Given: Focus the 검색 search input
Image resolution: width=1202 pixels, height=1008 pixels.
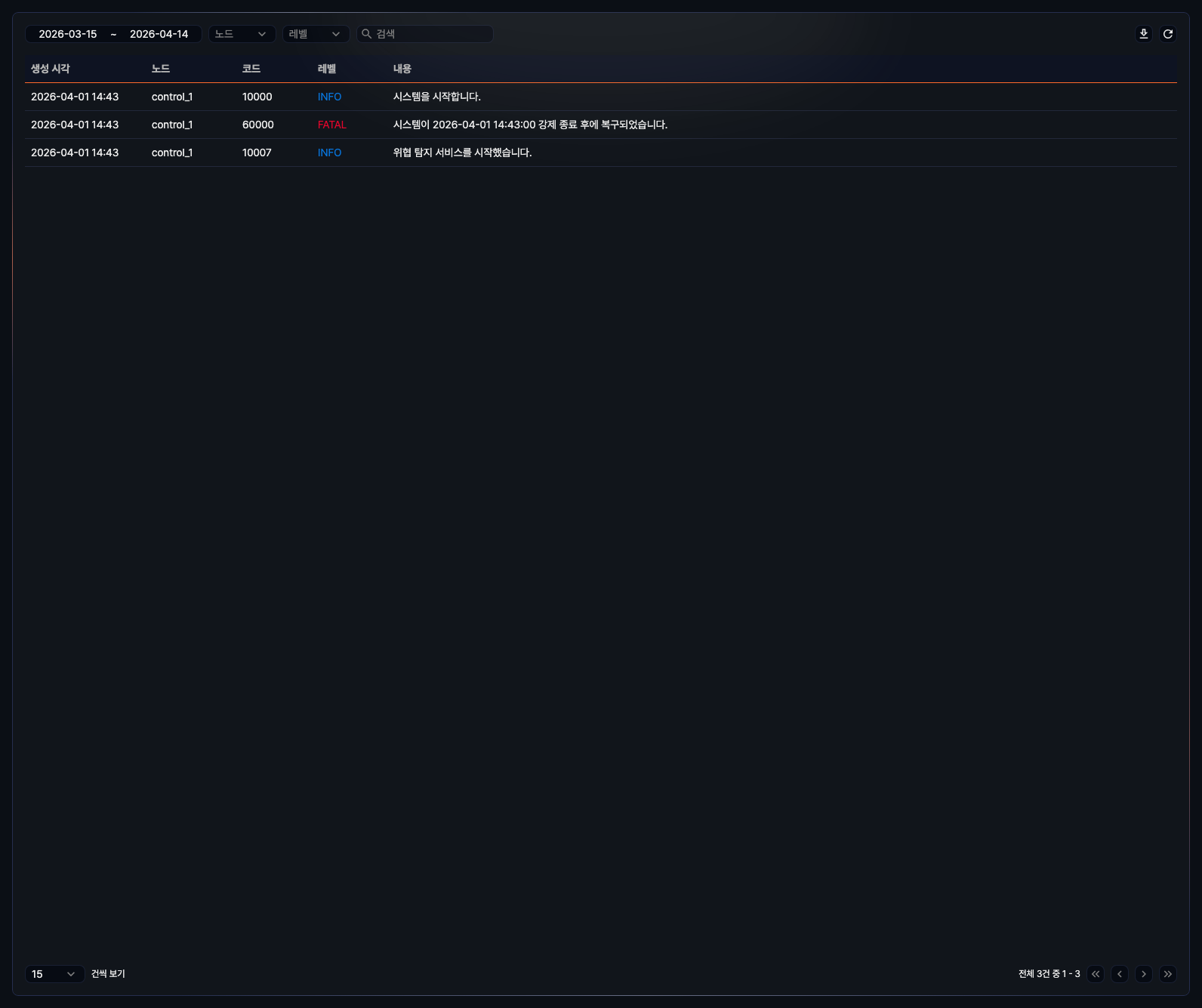Looking at the screenshot, I should (432, 34).
